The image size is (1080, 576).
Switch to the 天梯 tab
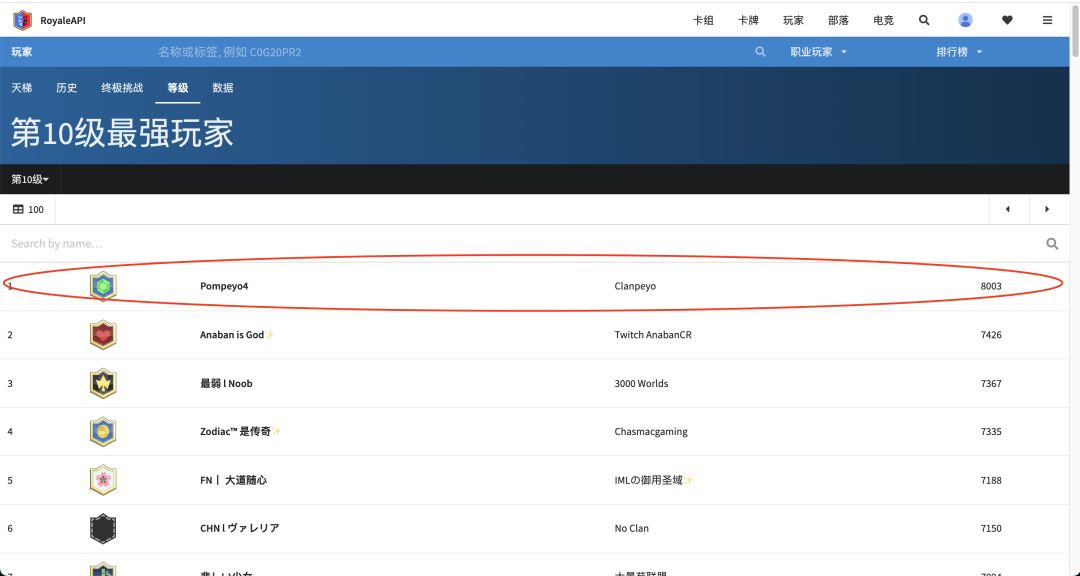[x=22, y=88]
